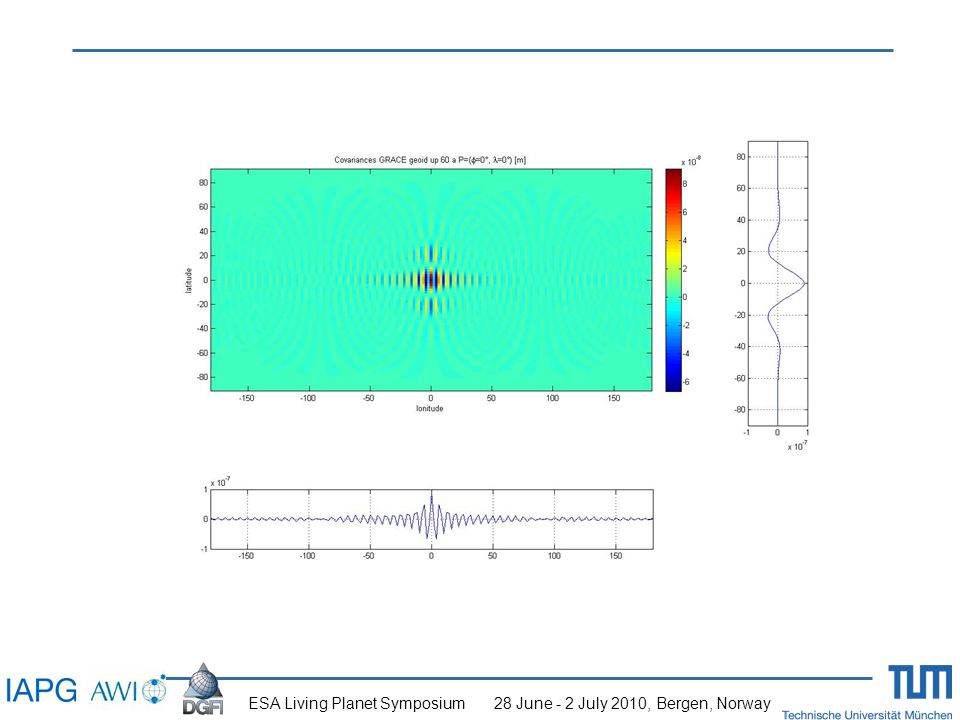The height and width of the screenshot is (720, 960).
Task: Click the '80' latitude tick on main map
Action: pyautogui.click(x=203, y=182)
